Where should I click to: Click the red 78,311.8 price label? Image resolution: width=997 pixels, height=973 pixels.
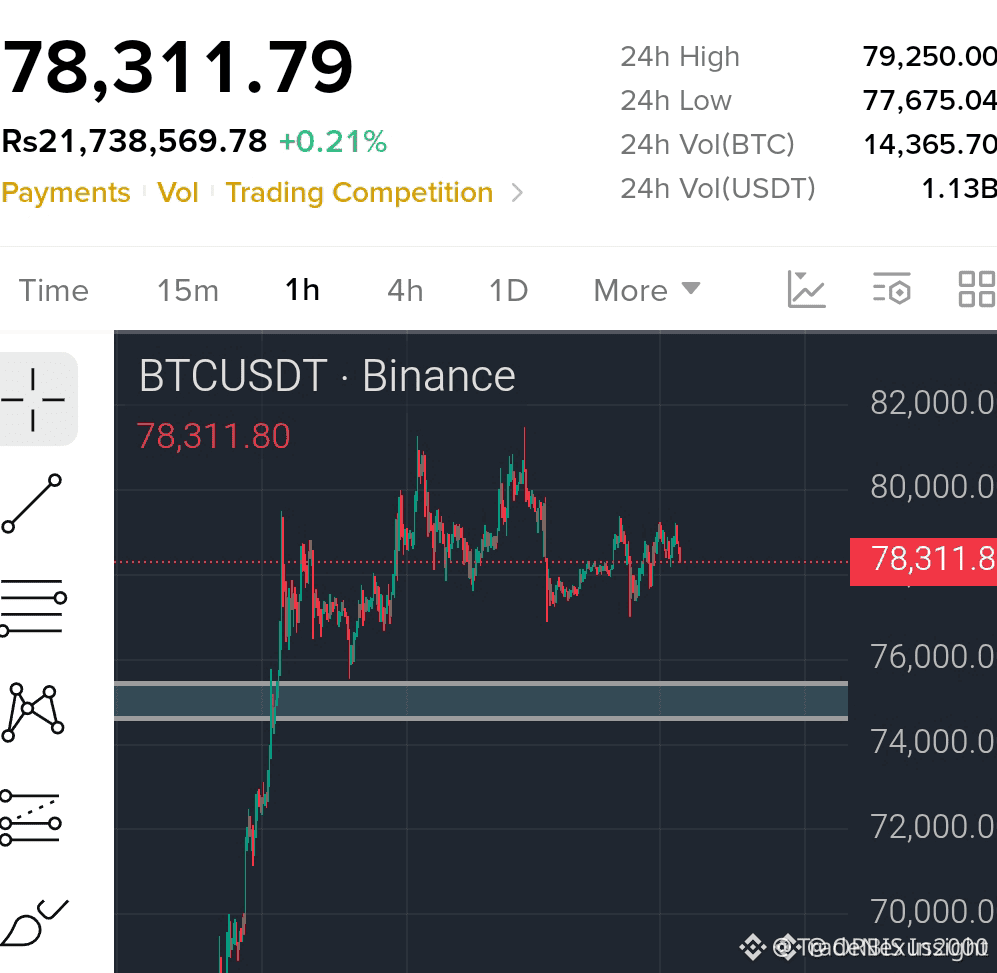tap(923, 562)
